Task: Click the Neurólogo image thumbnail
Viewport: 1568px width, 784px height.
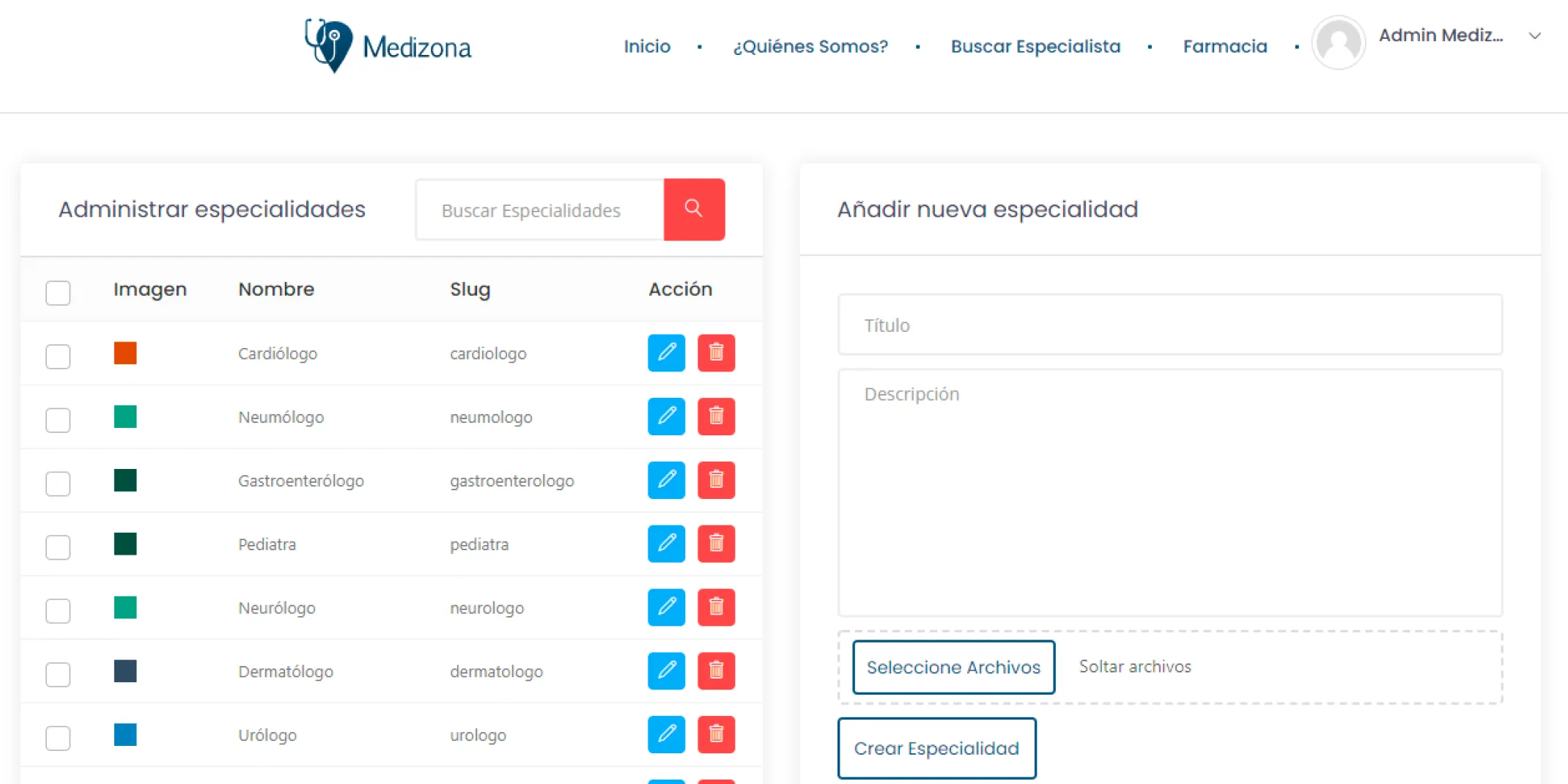Action: point(125,607)
